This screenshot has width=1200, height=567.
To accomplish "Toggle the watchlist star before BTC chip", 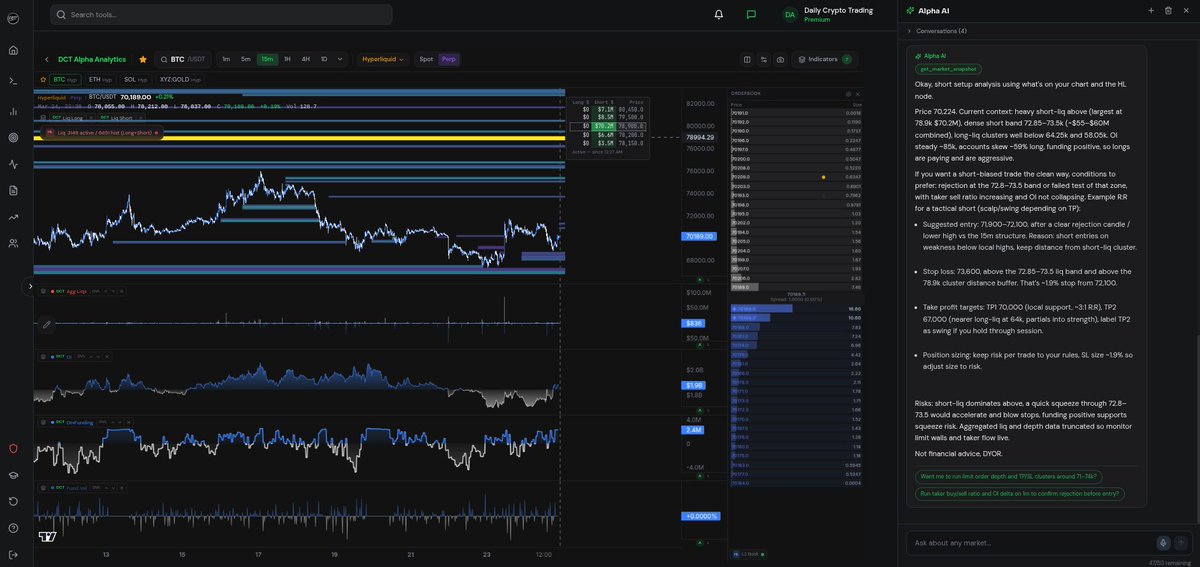I will click(x=43, y=79).
